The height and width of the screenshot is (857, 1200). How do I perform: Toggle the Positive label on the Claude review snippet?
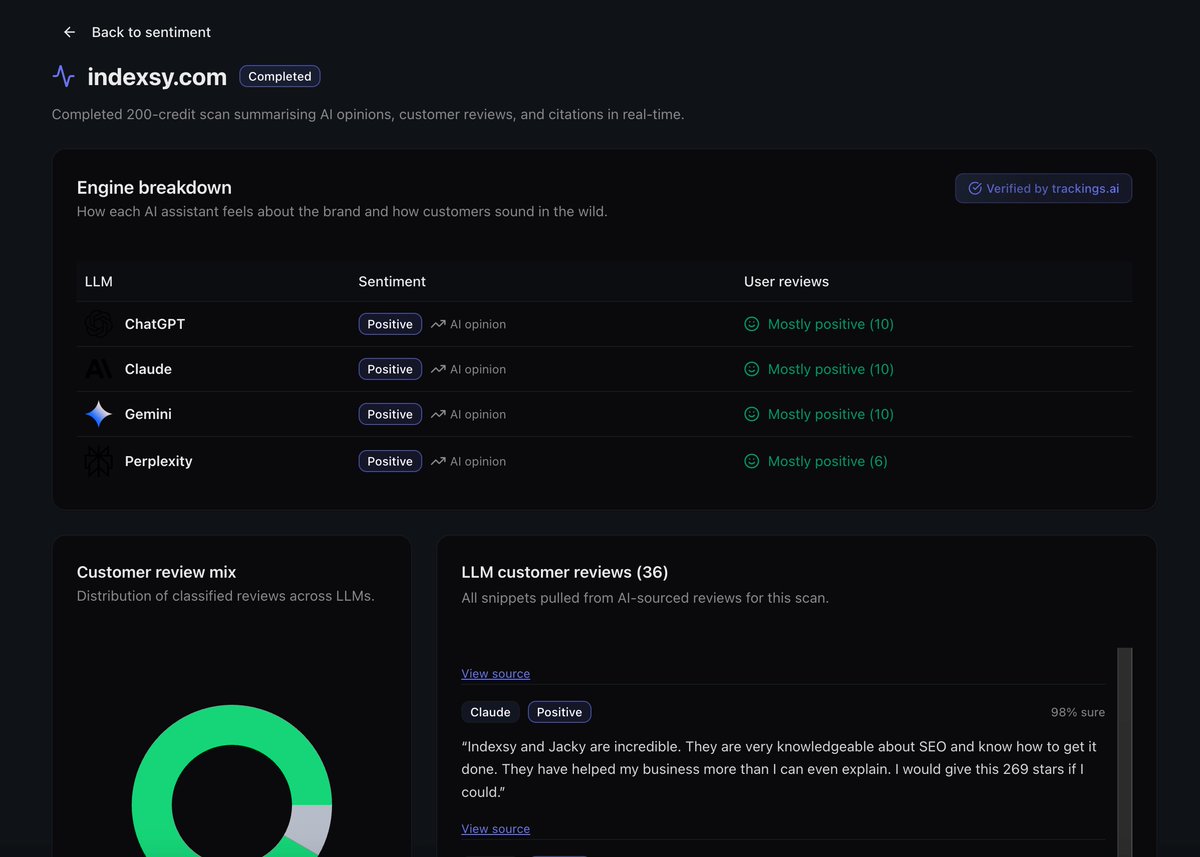(x=559, y=711)
